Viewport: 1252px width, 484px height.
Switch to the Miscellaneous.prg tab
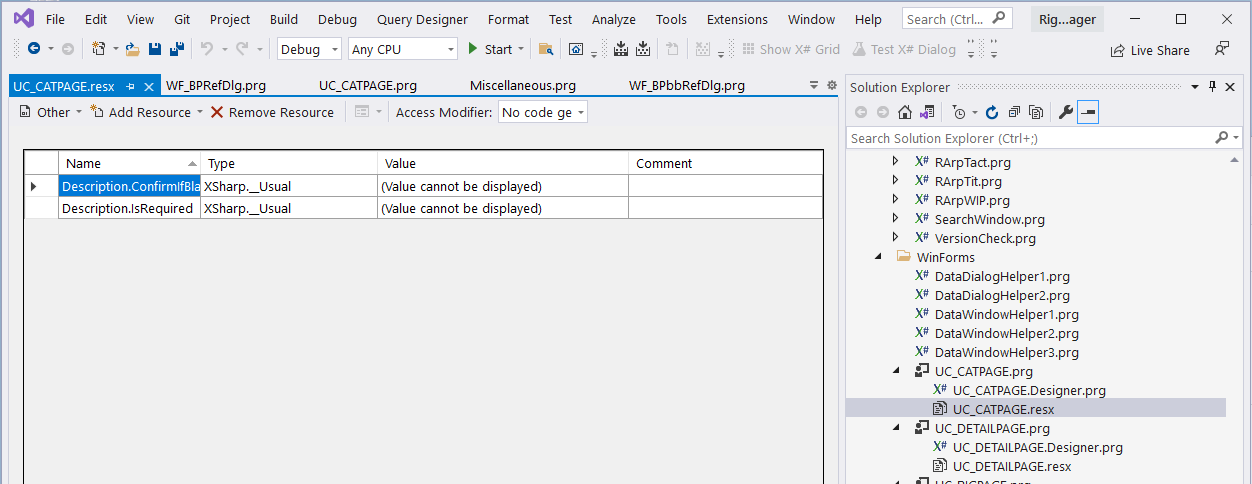pos(522,86)
